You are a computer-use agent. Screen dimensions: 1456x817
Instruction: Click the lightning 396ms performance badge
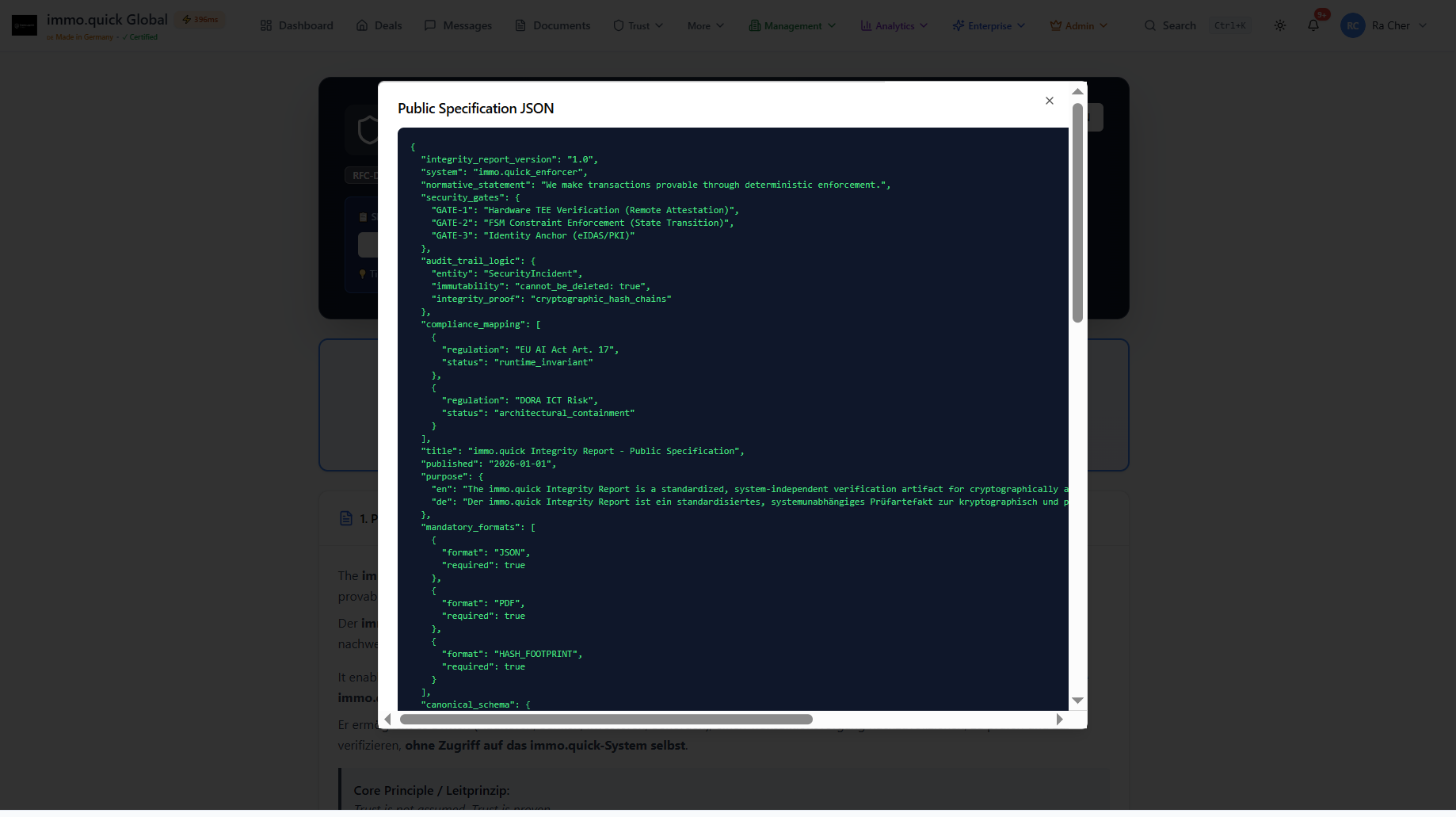(200, 20)
